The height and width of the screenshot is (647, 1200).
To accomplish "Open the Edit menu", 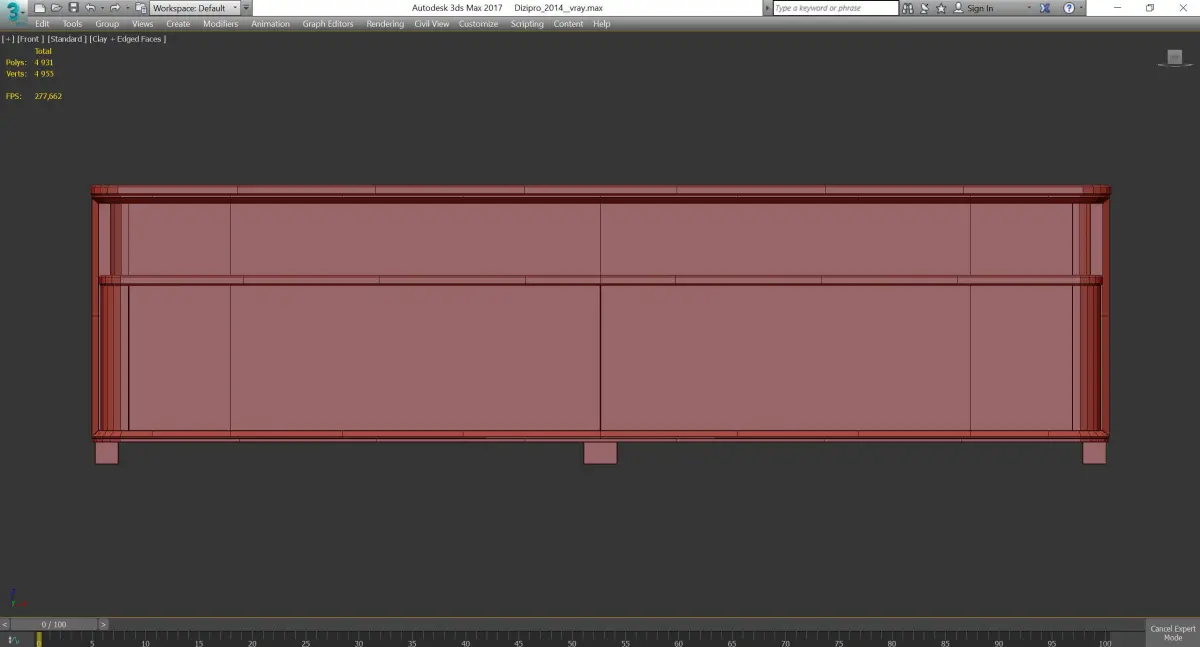I will point(42,24).
